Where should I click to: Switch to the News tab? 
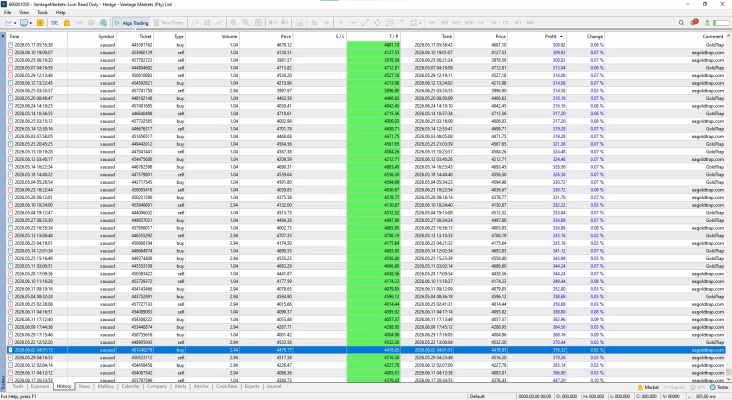point(84,386)
